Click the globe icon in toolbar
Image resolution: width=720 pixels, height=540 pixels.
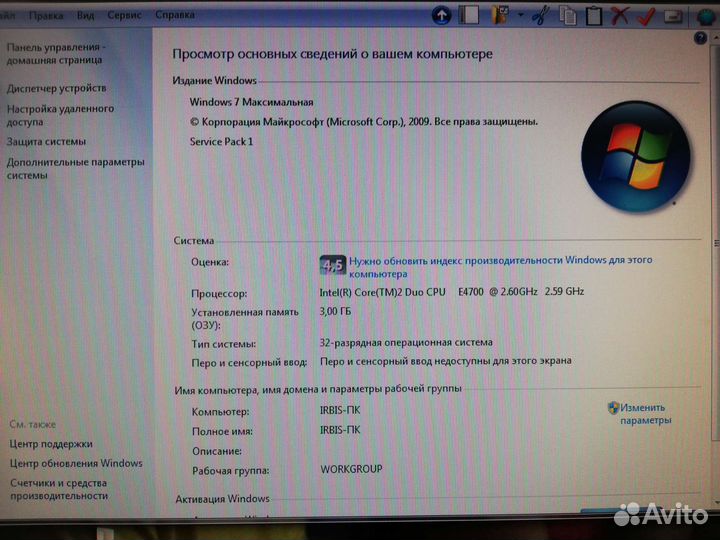tap(706, 17)
